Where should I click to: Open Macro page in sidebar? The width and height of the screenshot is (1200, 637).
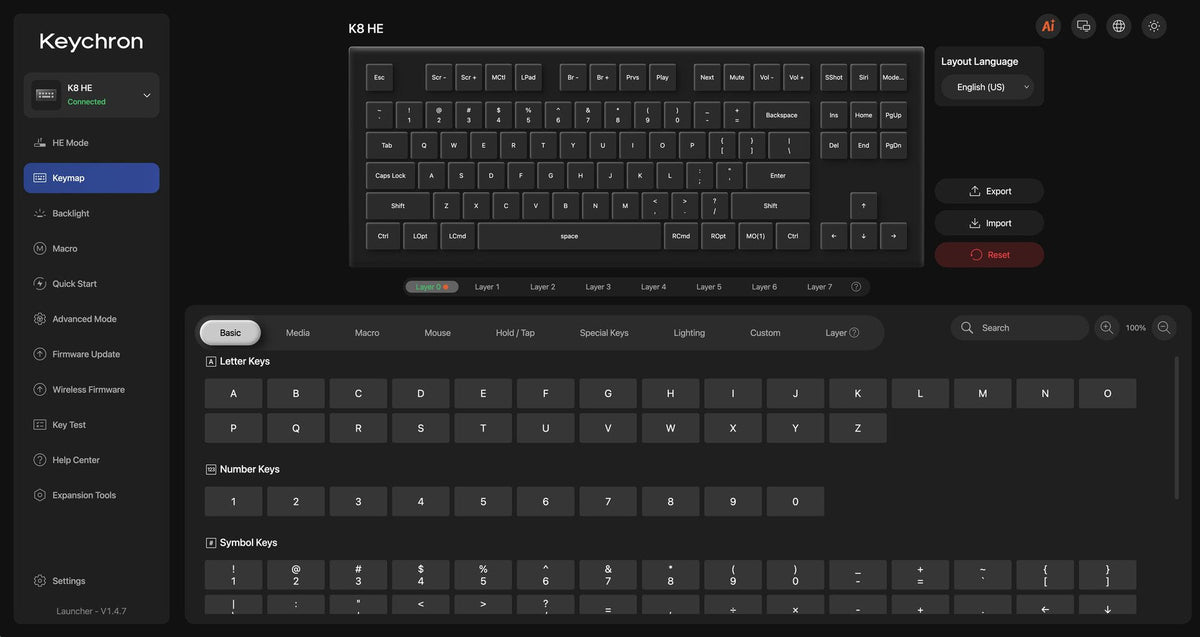coord(91,248)
